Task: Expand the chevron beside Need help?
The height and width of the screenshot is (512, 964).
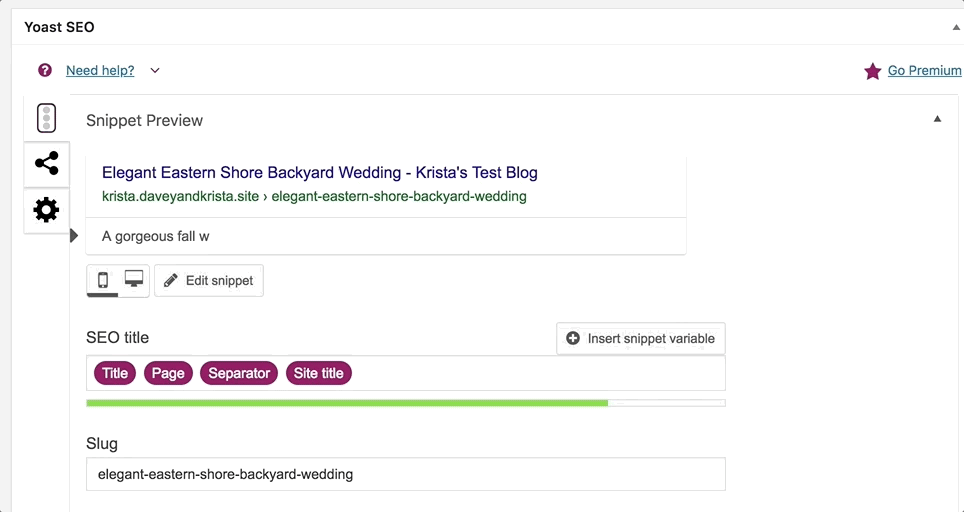Action: click(155, 71)
